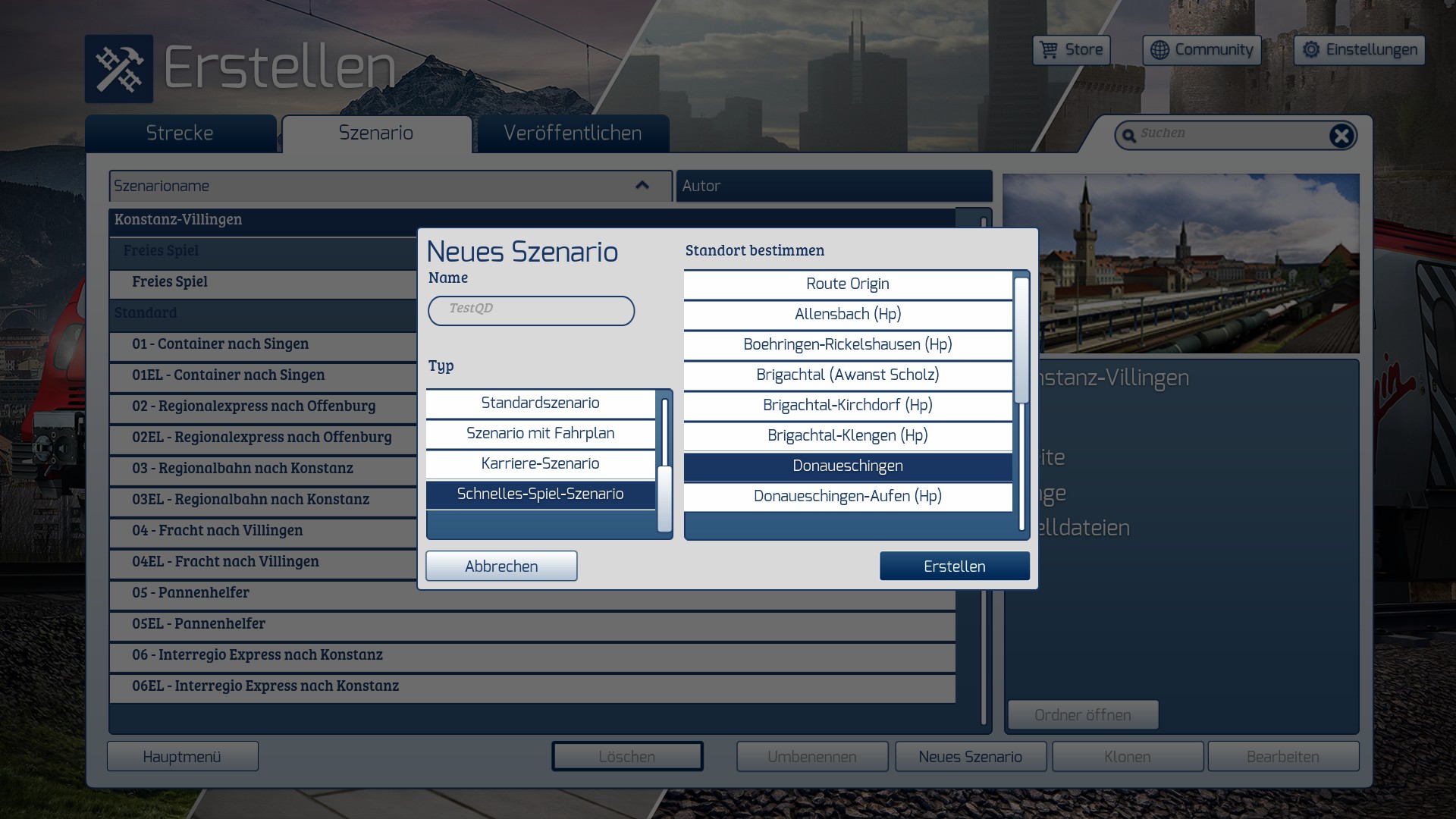Select Allensbach (Hp) as location
This screenshot has height=819, width=1456.
click(847, 314)
